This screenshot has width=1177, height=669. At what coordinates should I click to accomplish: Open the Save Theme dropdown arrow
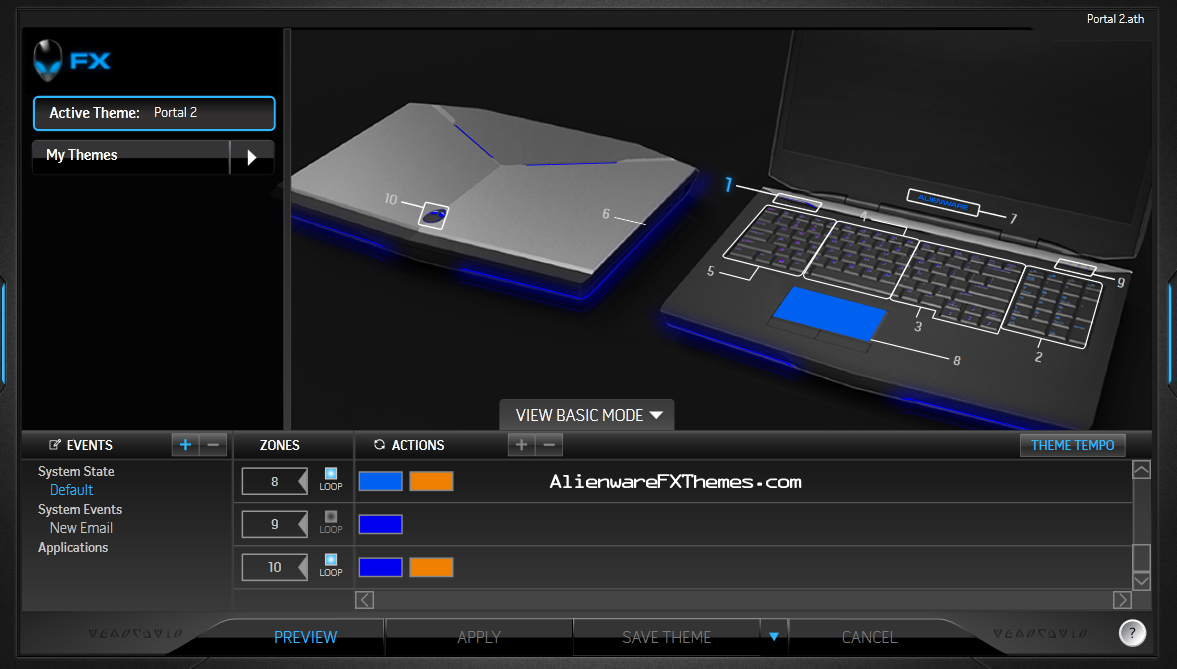[x=774, y=637]
